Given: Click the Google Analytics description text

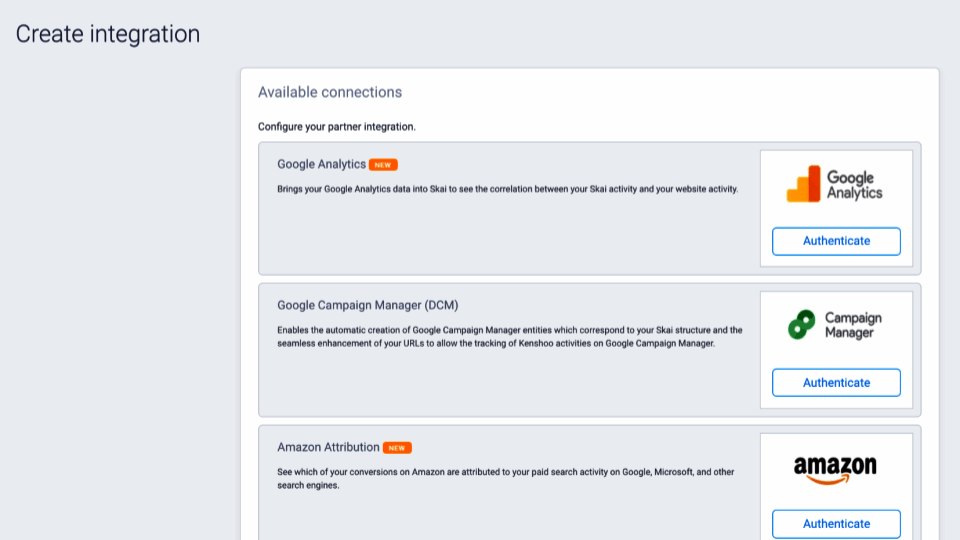Looking at the screenshot, I should tap(507, 188).
